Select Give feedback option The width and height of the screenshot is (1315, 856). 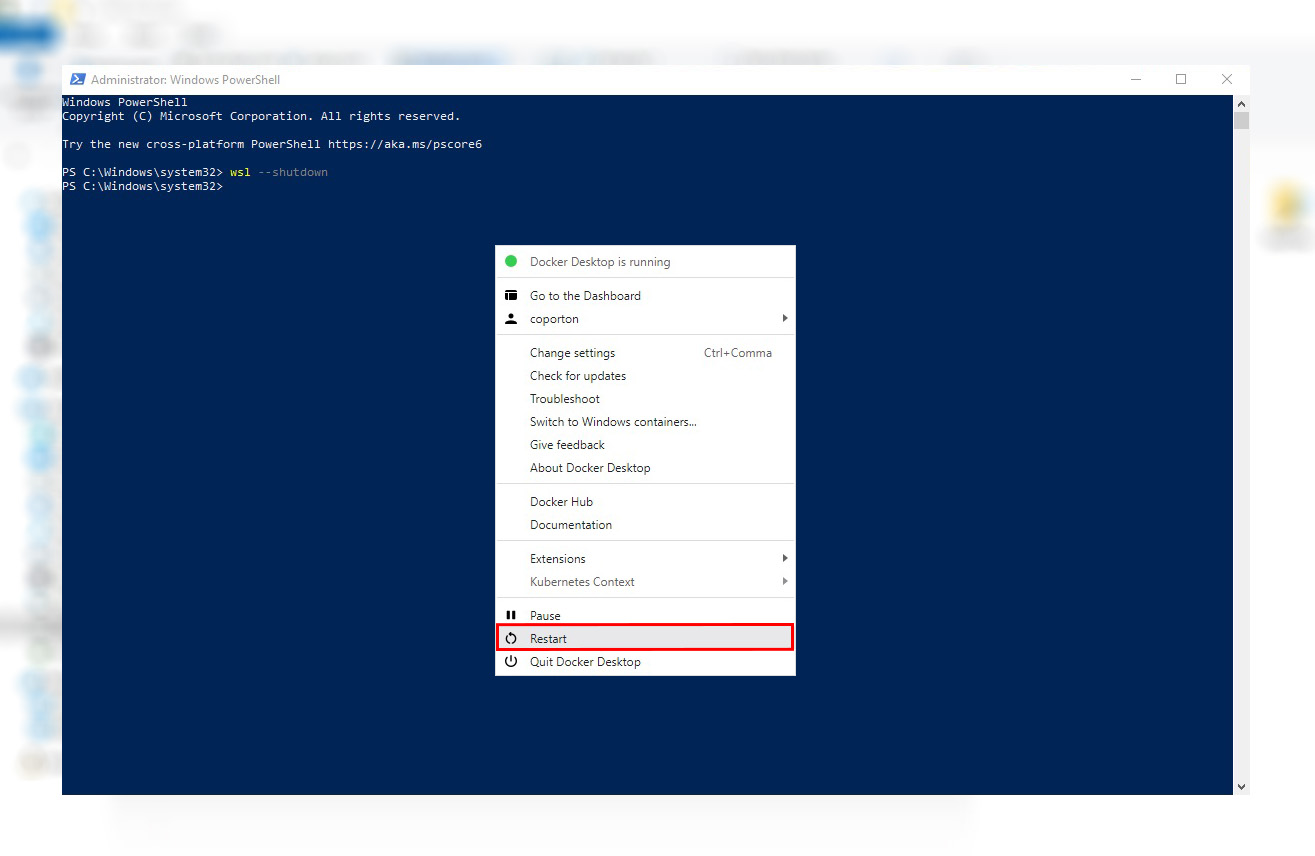(x=567, y=445)
